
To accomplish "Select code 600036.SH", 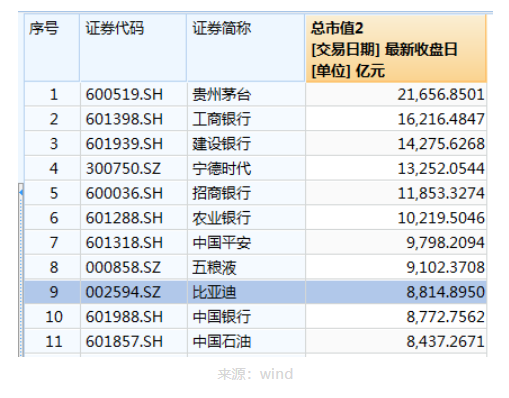I will click(124, 193).
